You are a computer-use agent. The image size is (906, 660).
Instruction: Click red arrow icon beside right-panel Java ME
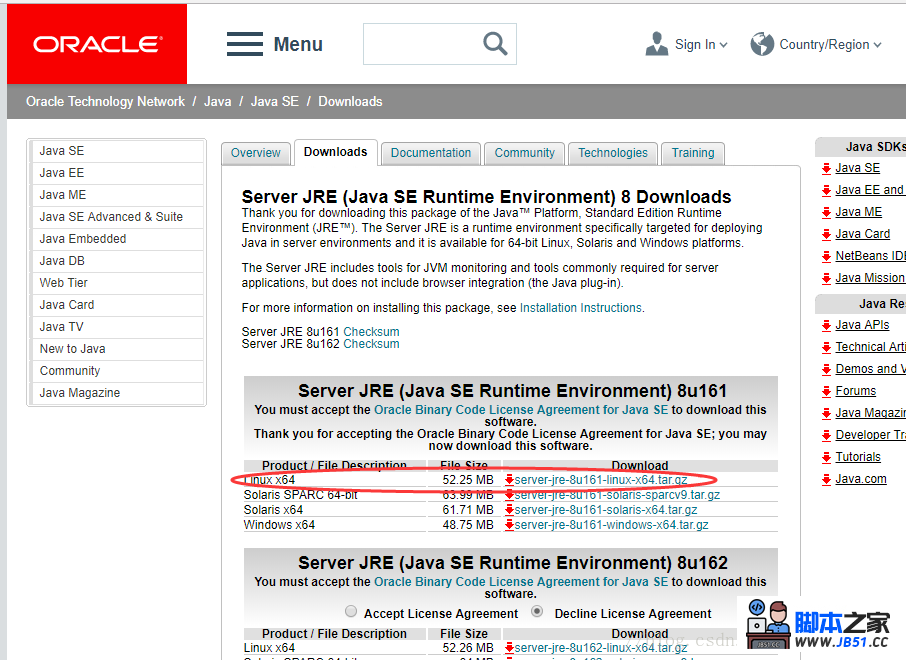pyautogui.click(x=826, y=213)
